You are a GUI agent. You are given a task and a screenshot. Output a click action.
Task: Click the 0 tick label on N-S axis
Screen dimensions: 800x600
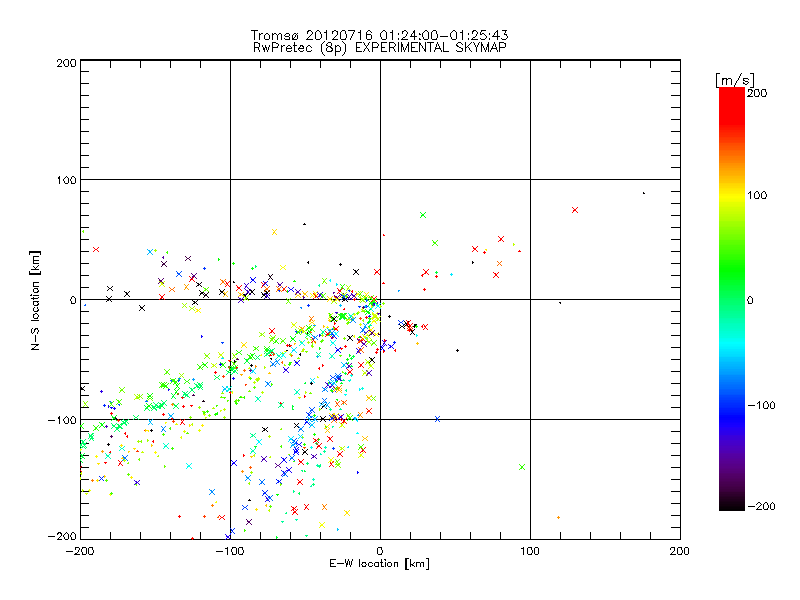tap(72, 300)
